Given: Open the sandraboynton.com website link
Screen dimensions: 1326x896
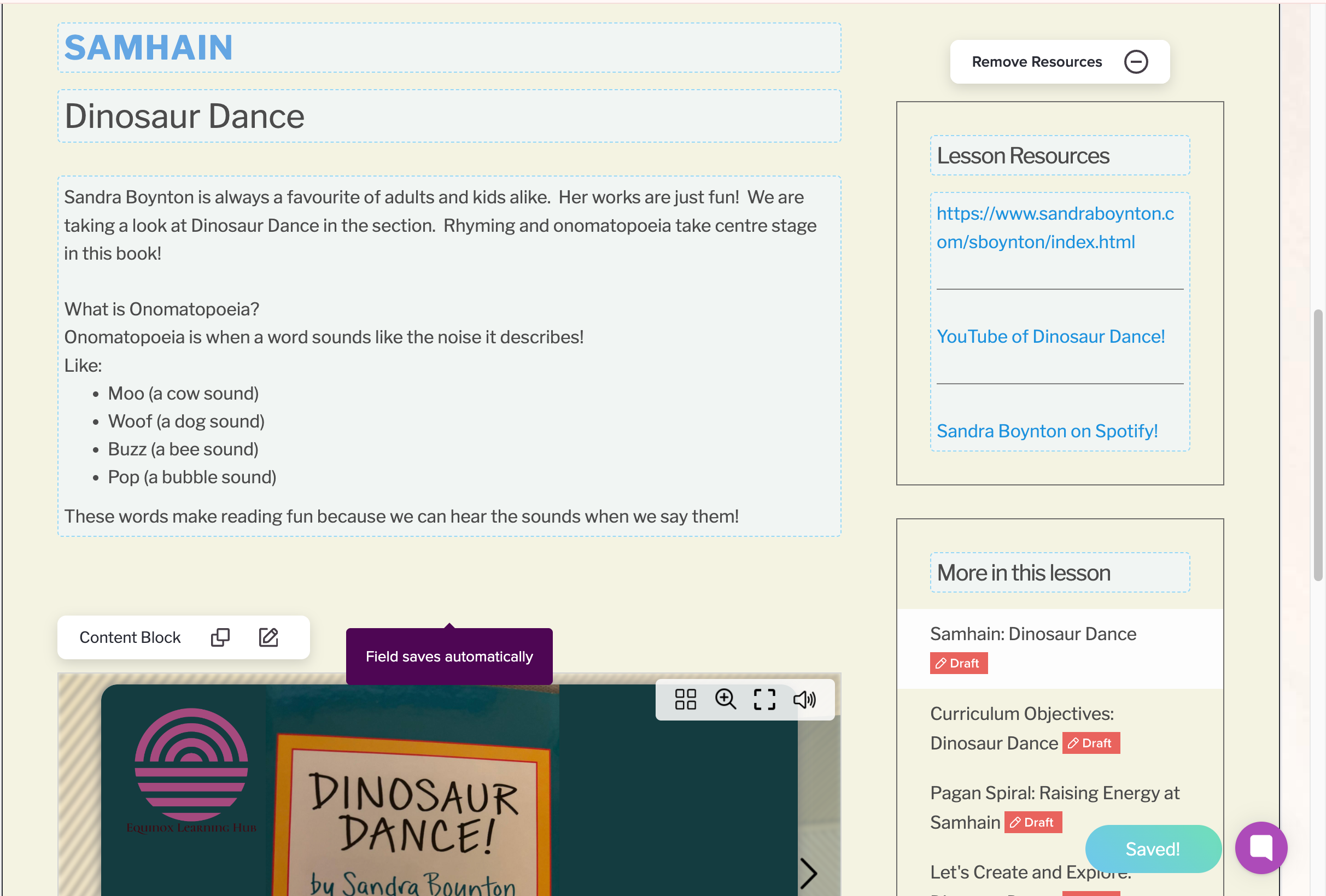Looking at the screenshot, I should click(1055, 227).
